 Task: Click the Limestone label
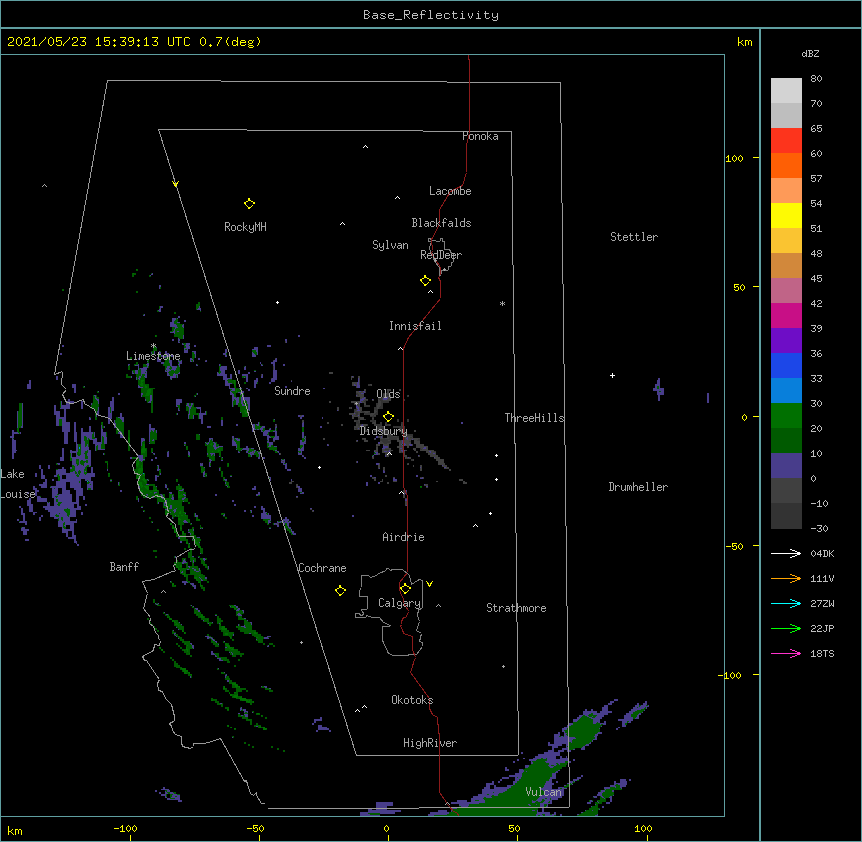[x=153, y=356]
